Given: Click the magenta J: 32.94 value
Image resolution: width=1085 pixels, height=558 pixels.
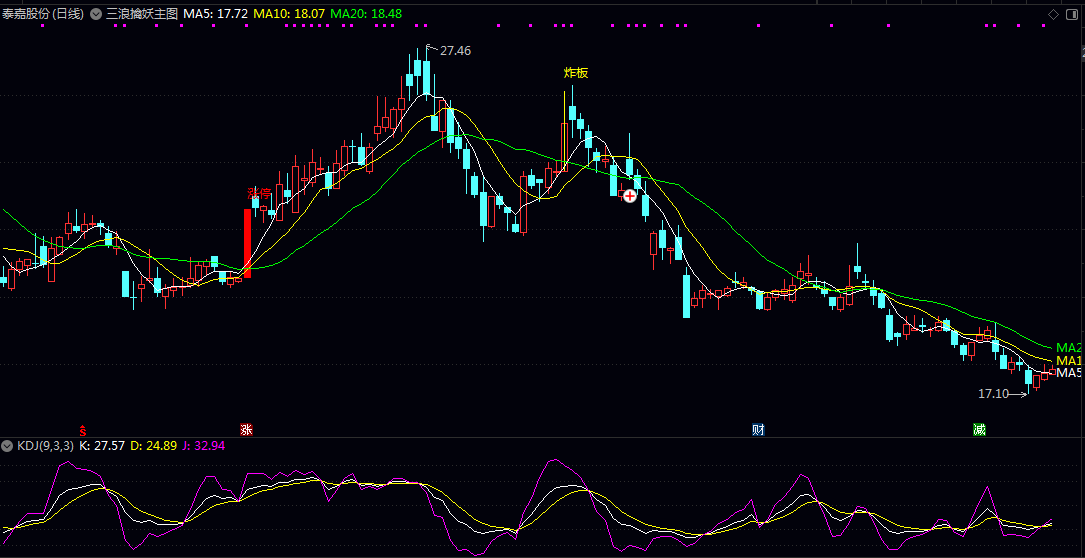Looking at the screenshot, I should [x=203, y=445].
